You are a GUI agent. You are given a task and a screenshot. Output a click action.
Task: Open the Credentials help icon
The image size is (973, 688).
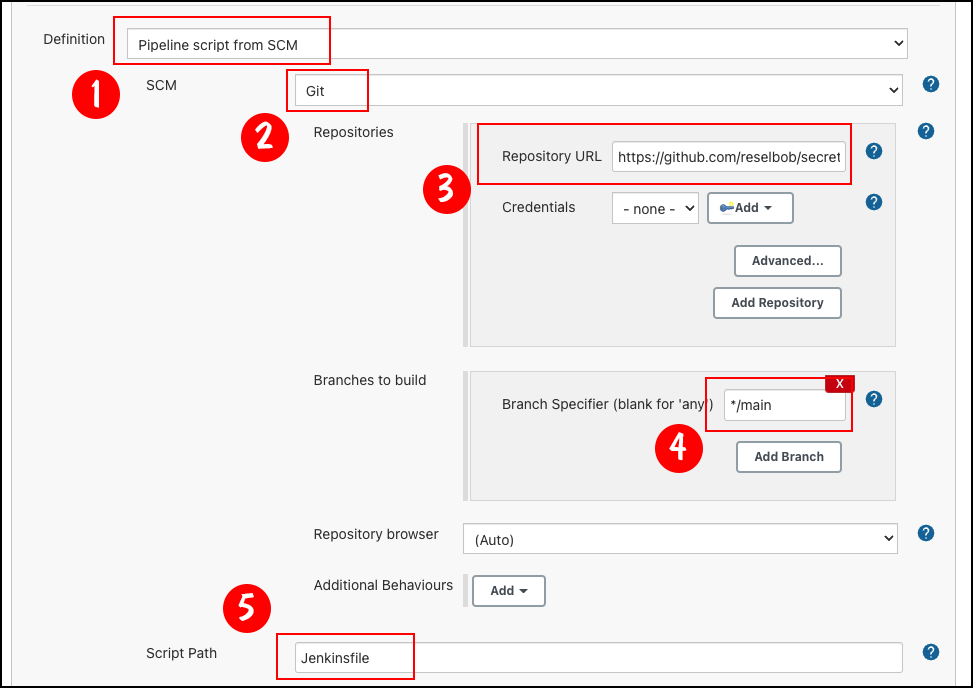pyautogui.click(x=873, y=202)
